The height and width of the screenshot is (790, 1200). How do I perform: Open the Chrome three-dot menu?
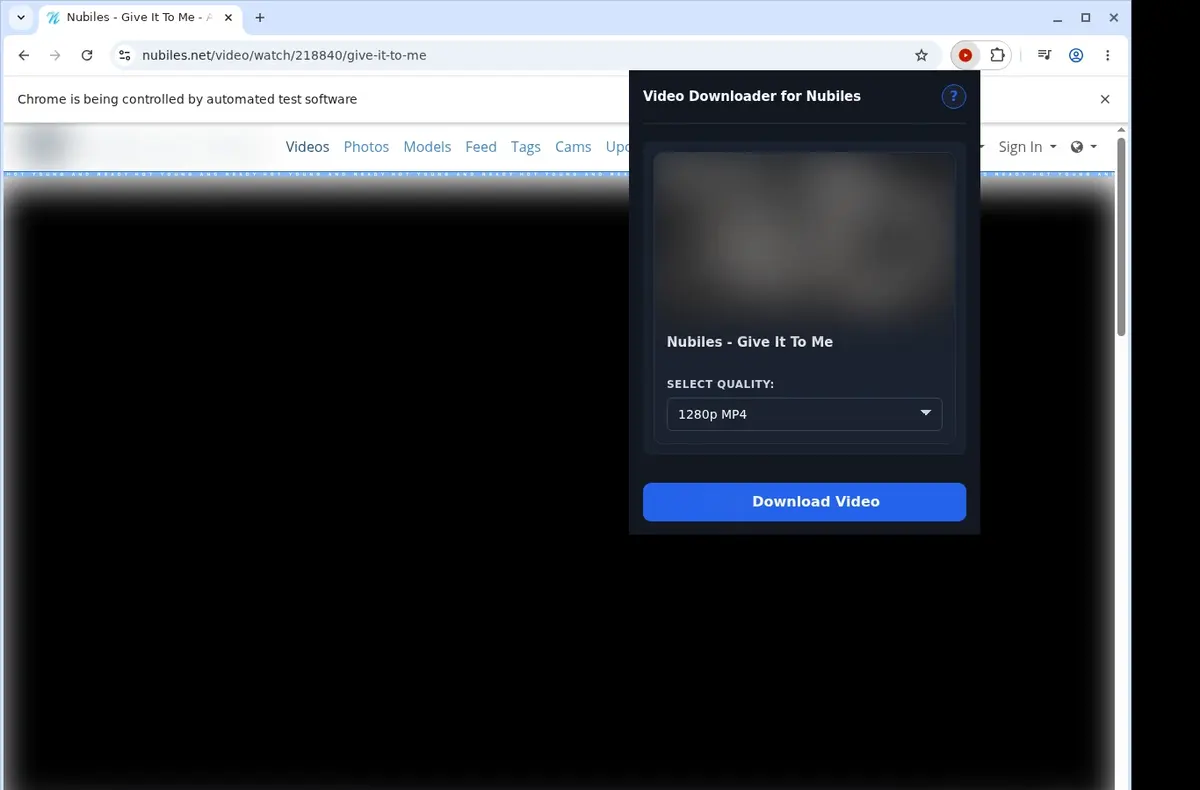pyautogui.click(x=1107, y=56)
